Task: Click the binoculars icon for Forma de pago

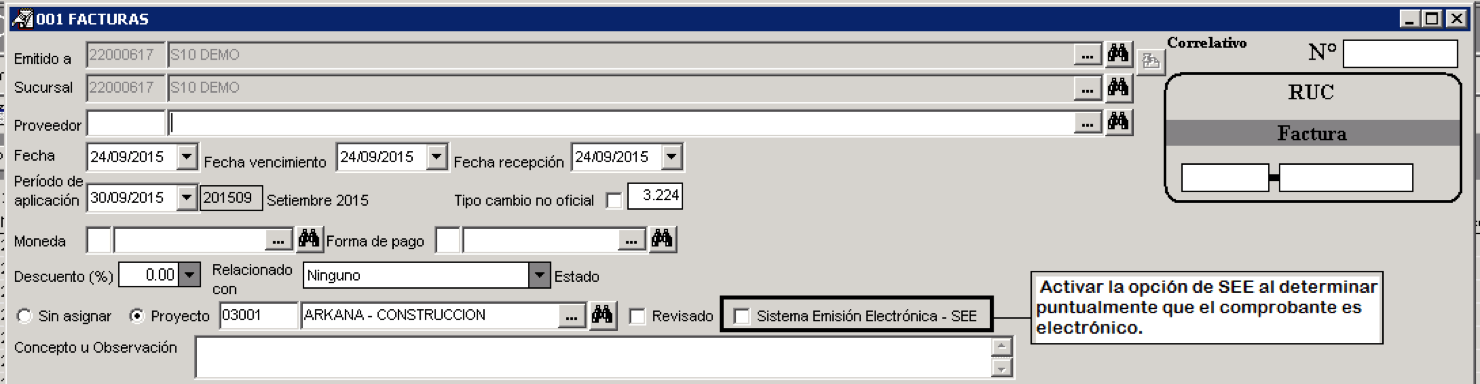Action: 662,239
